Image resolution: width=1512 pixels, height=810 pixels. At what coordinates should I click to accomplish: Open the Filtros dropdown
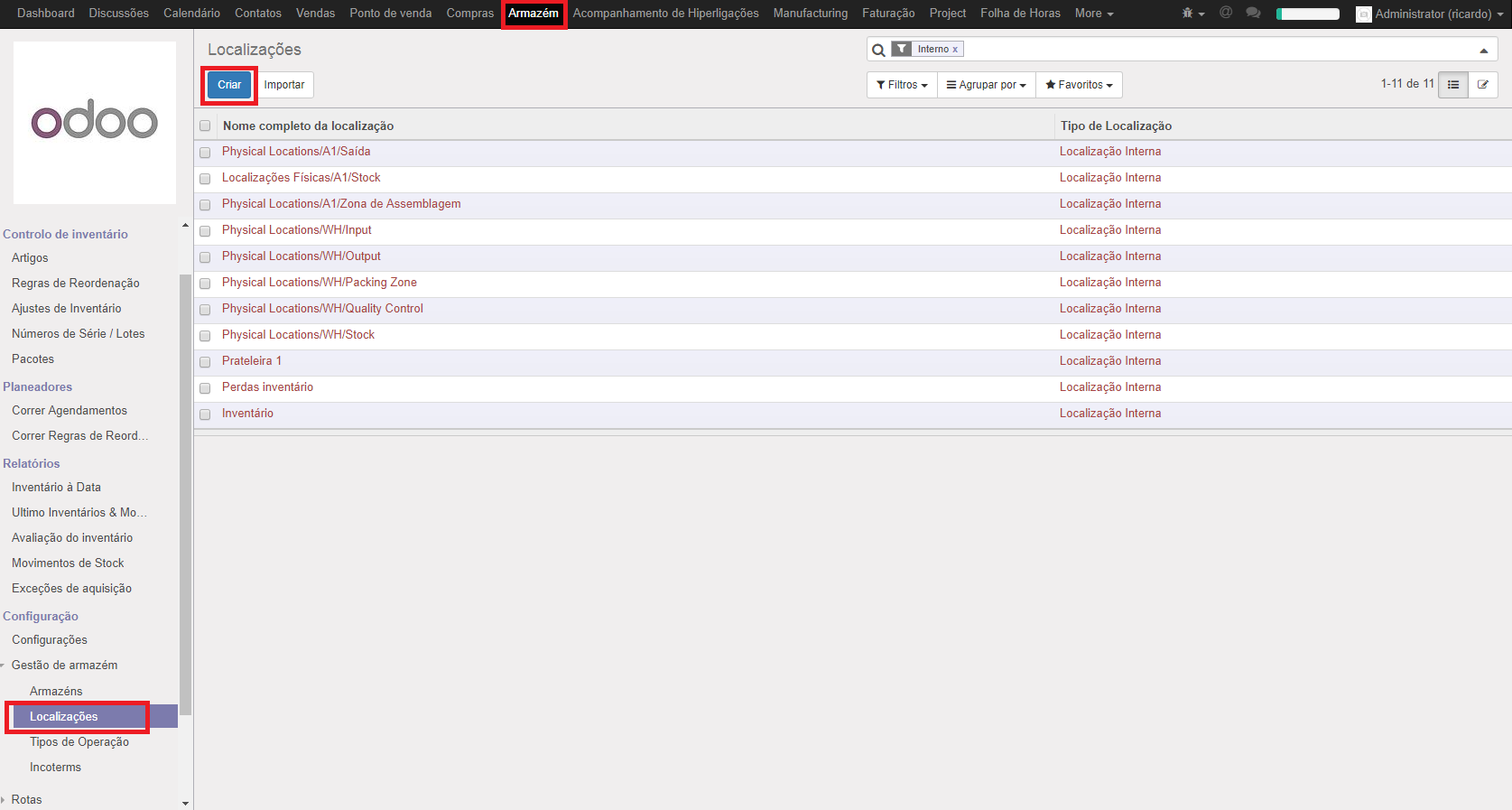(x=902, y=85)
